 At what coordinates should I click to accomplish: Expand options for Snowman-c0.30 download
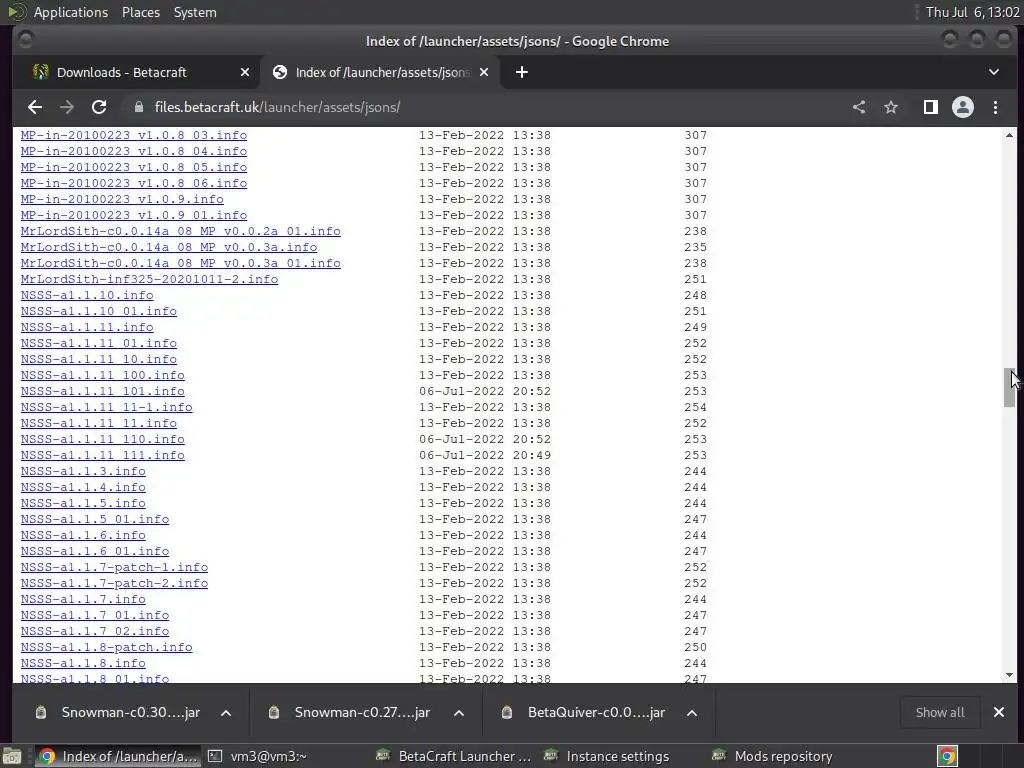pos(226,712)
